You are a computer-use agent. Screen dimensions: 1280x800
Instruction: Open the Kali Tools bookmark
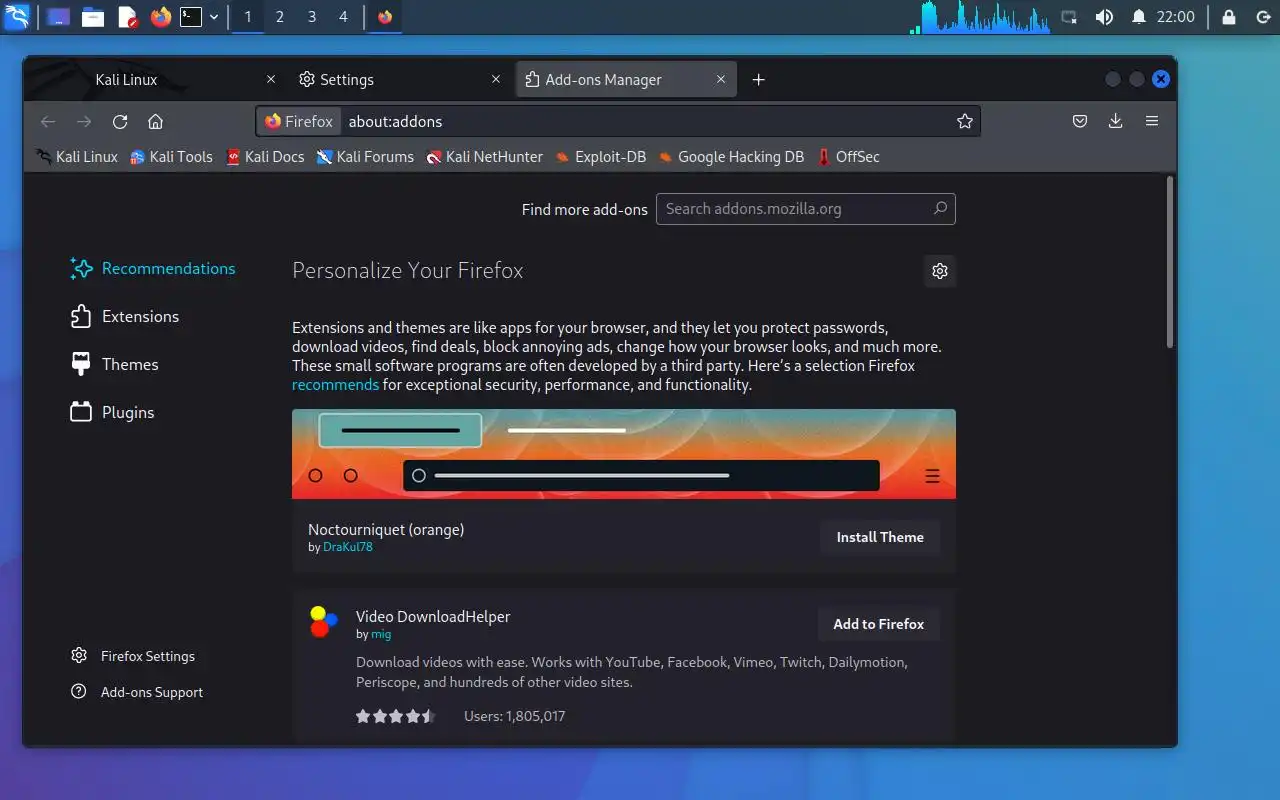click(171, 157)
